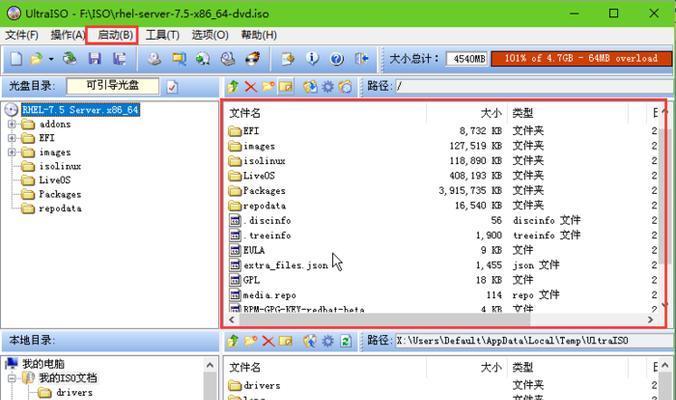Open the 启动(B) menu
Image resolution: width=676 pixels, height=400 pixels.
[115, 35]
